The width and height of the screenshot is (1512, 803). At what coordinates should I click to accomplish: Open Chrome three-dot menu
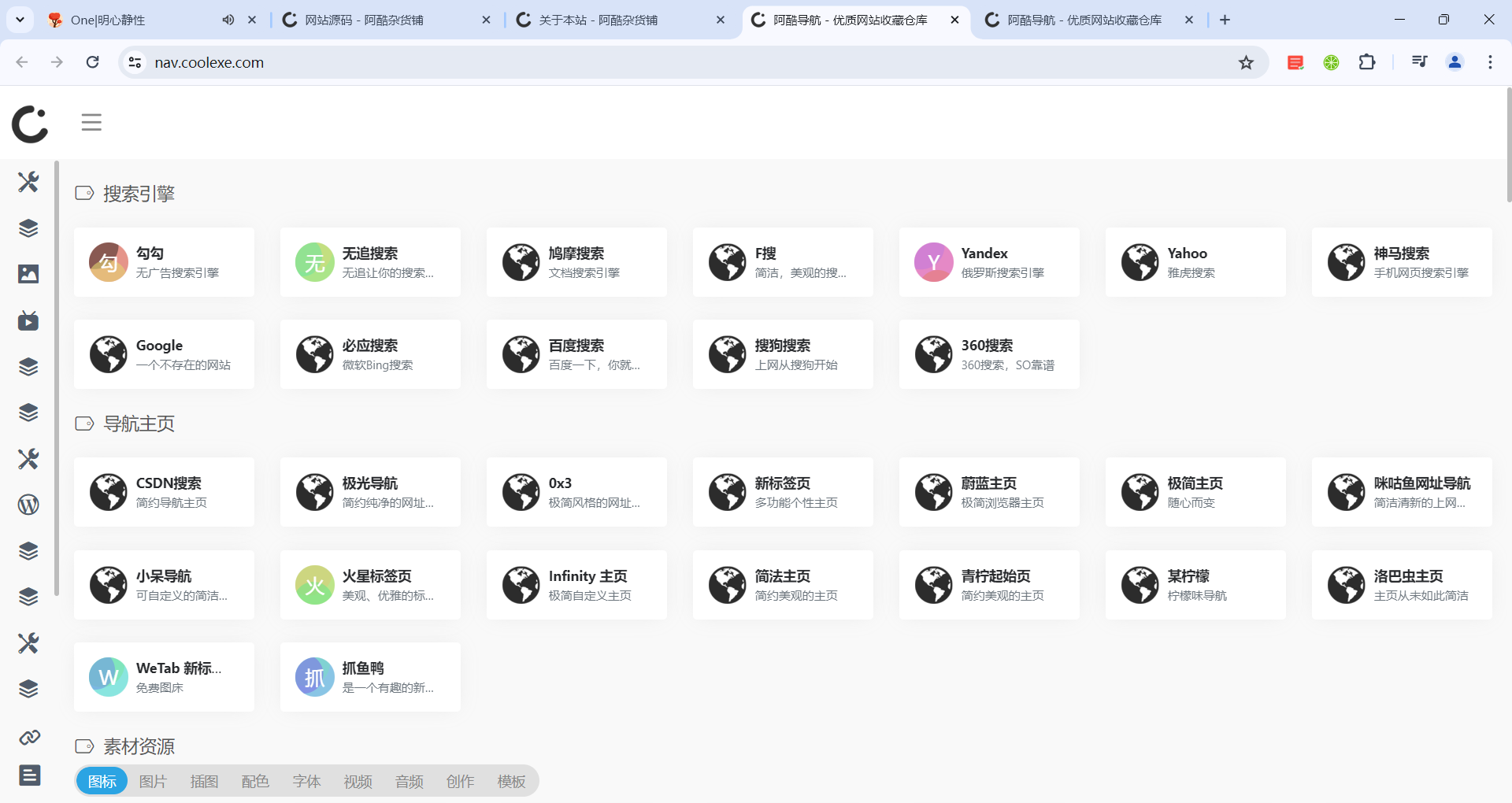[1490, 62]
